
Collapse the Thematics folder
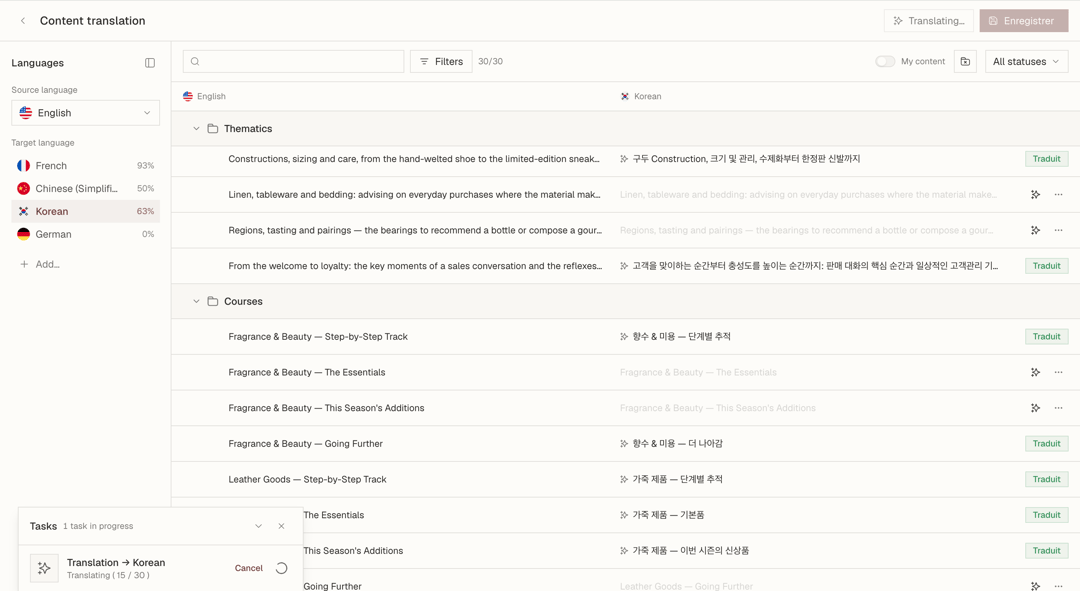196,129
